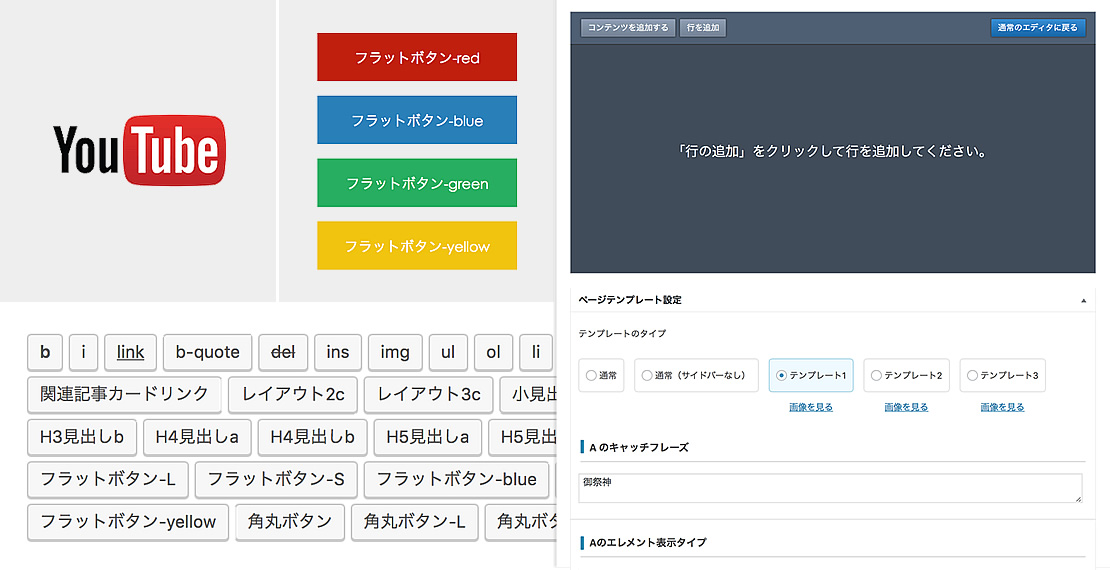Click the H3見出しb quicktag
1110x570 pixels.
[x=82, y=437]
